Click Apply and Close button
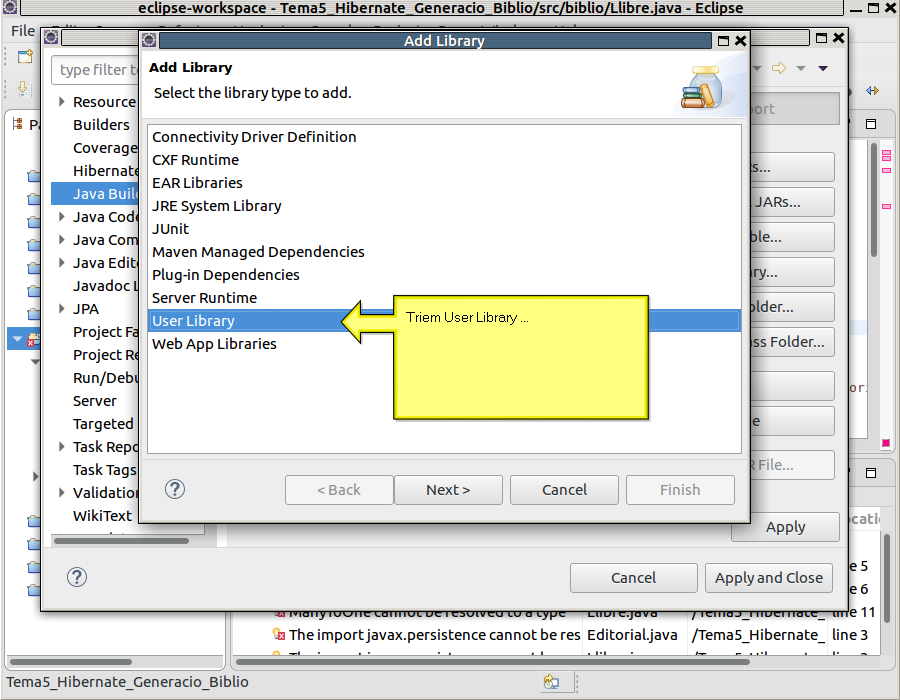The image size is (900, 700). [x=769, y=578]
